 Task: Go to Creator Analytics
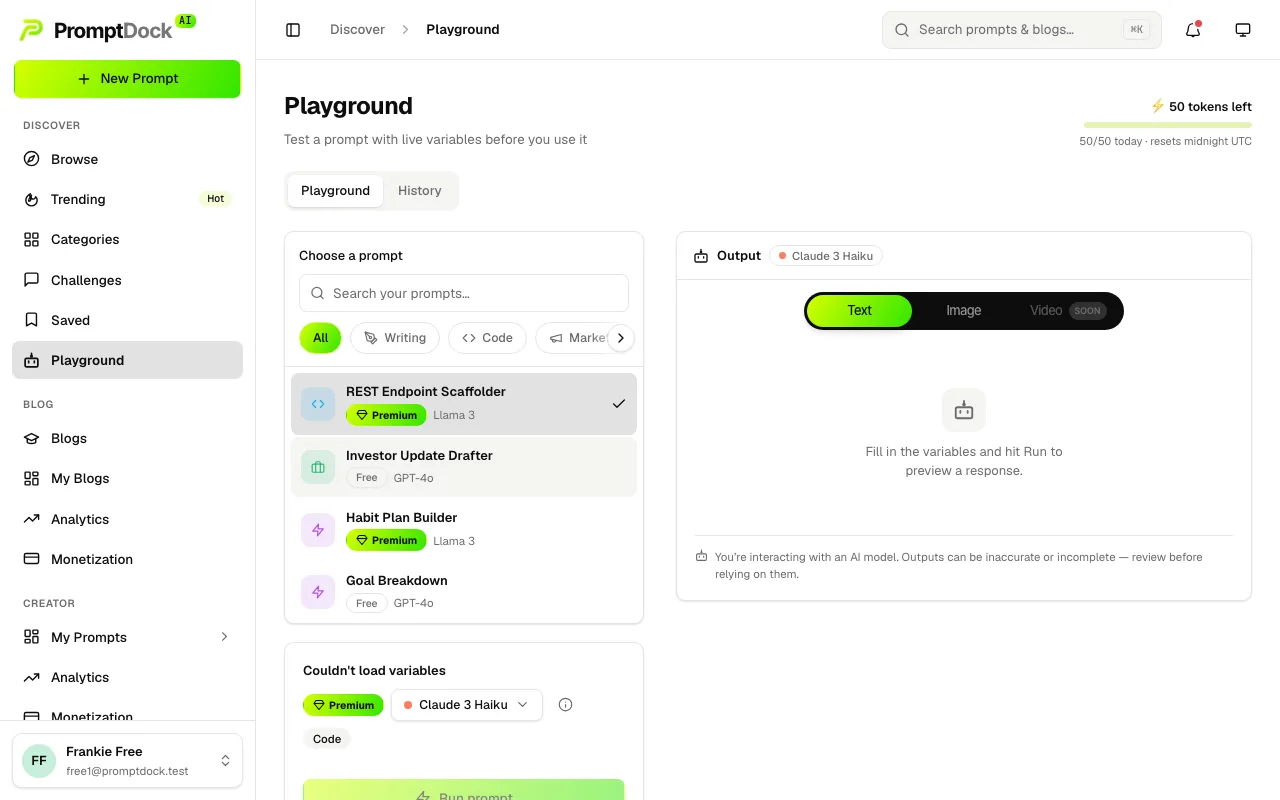pyautogui.click(x=127, y=677)
